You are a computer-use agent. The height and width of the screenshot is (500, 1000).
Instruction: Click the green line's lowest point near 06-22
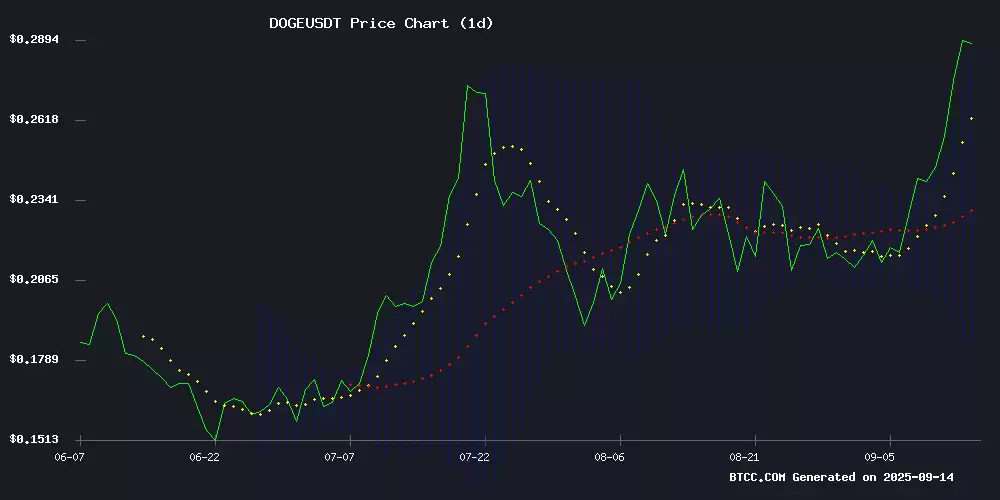point(215,439)
